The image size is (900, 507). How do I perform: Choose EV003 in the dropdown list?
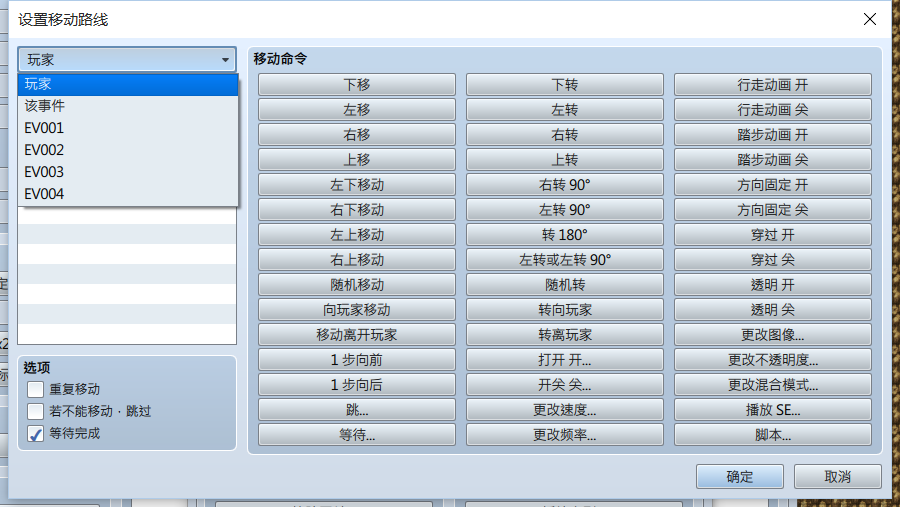click(x=128, y=172)
